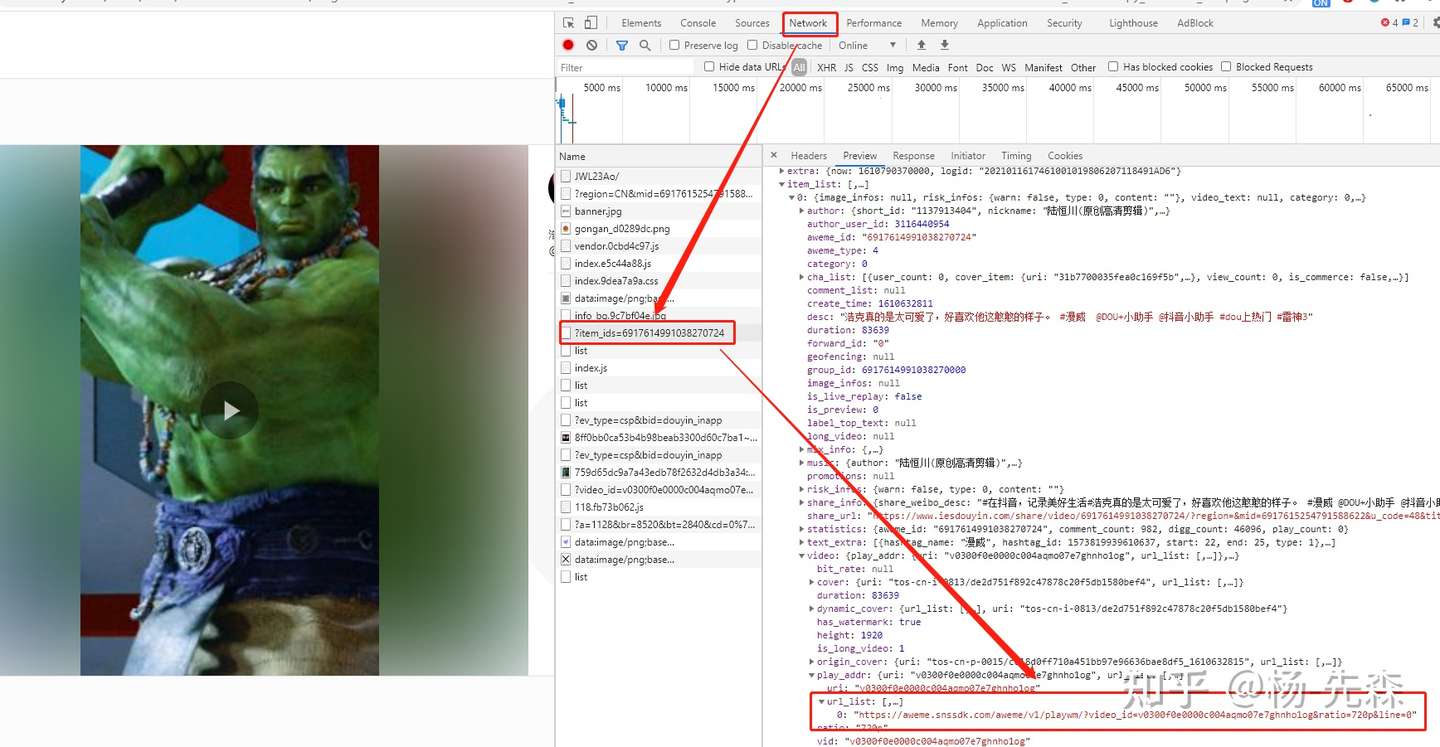Check the Blocked Requests option
The width and height of the screenshot is (1440, 747).
point(1226,67)
